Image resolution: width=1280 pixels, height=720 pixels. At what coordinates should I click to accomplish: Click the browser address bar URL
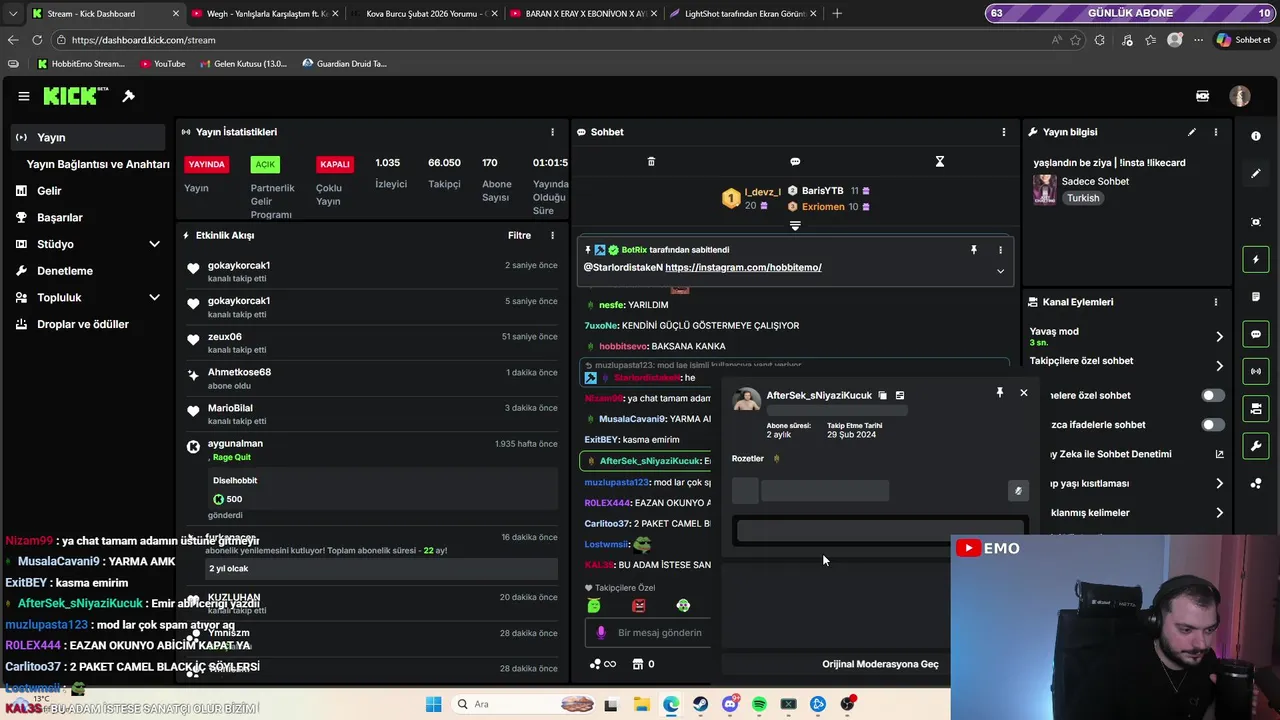click(x=143, y=40)
